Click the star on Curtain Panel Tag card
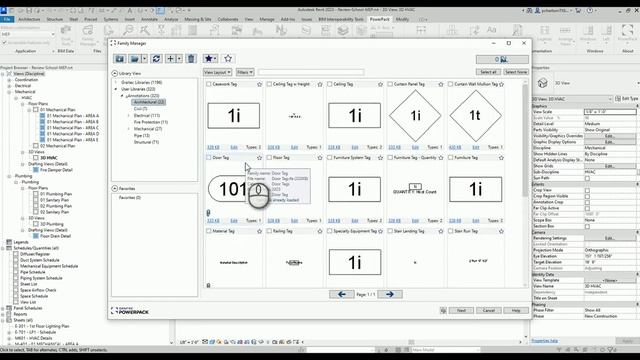 [x=441, y=84]
